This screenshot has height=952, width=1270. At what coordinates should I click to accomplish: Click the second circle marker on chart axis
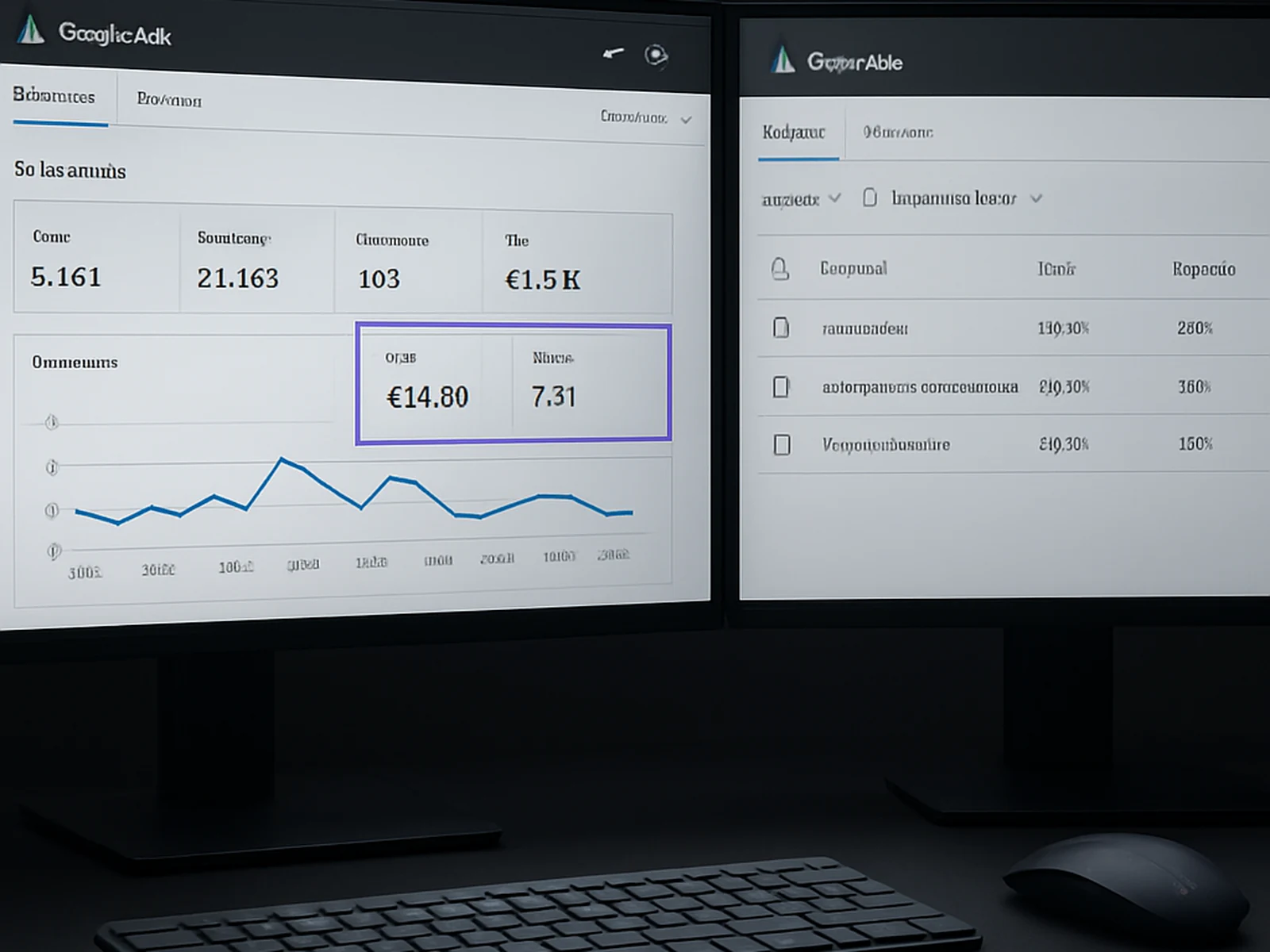tap(52, 467)
